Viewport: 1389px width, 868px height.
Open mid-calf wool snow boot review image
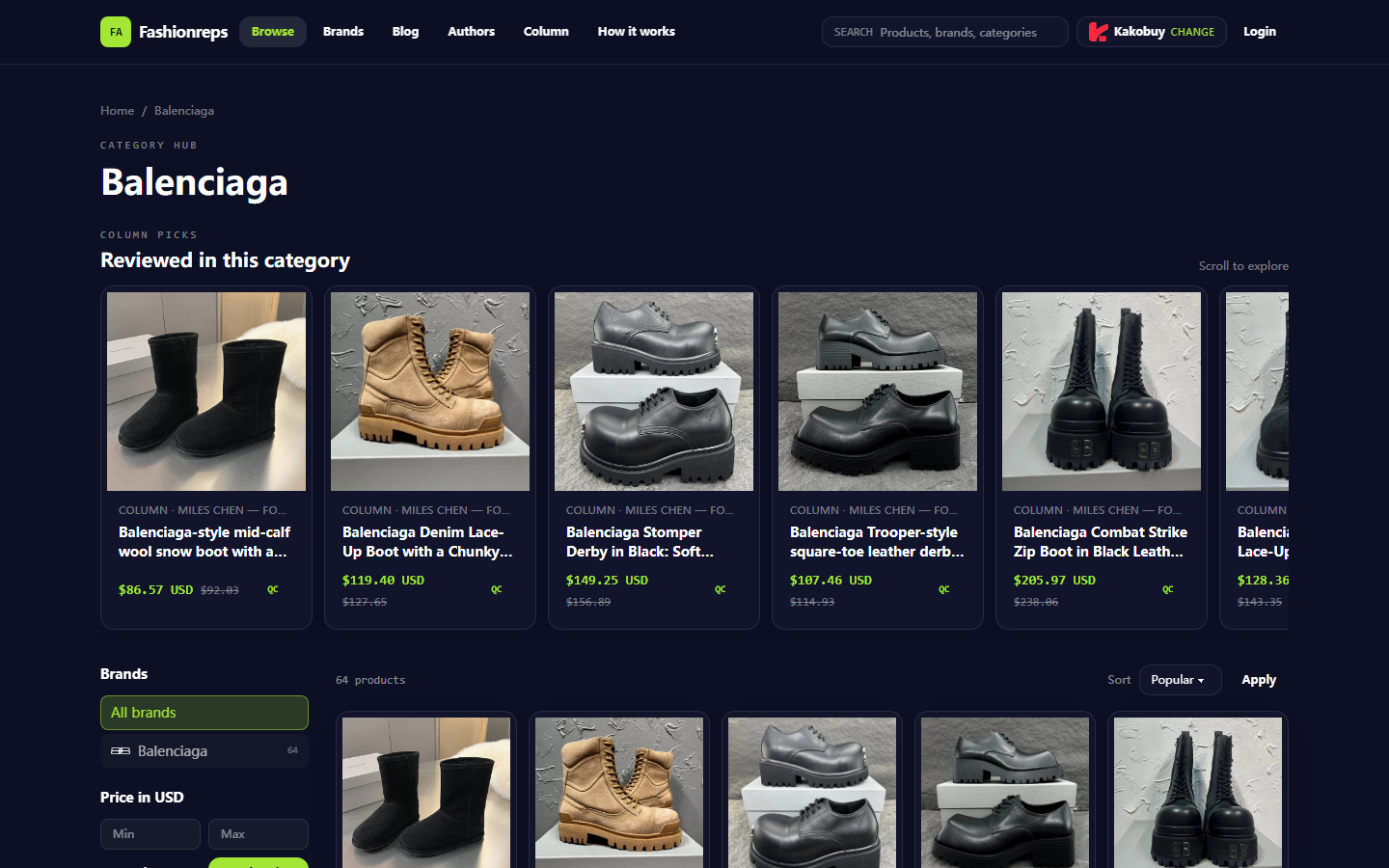[206, 392]
